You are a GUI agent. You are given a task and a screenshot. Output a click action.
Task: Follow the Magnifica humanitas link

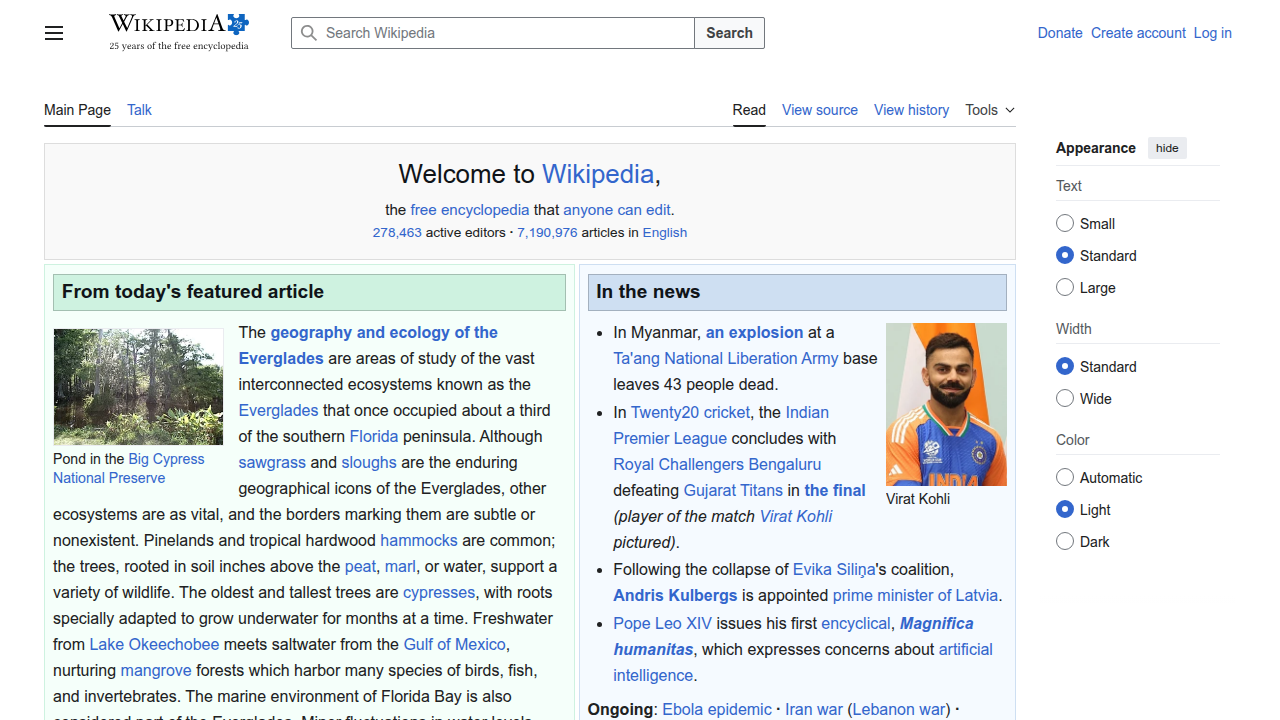(x=793, y=636)
